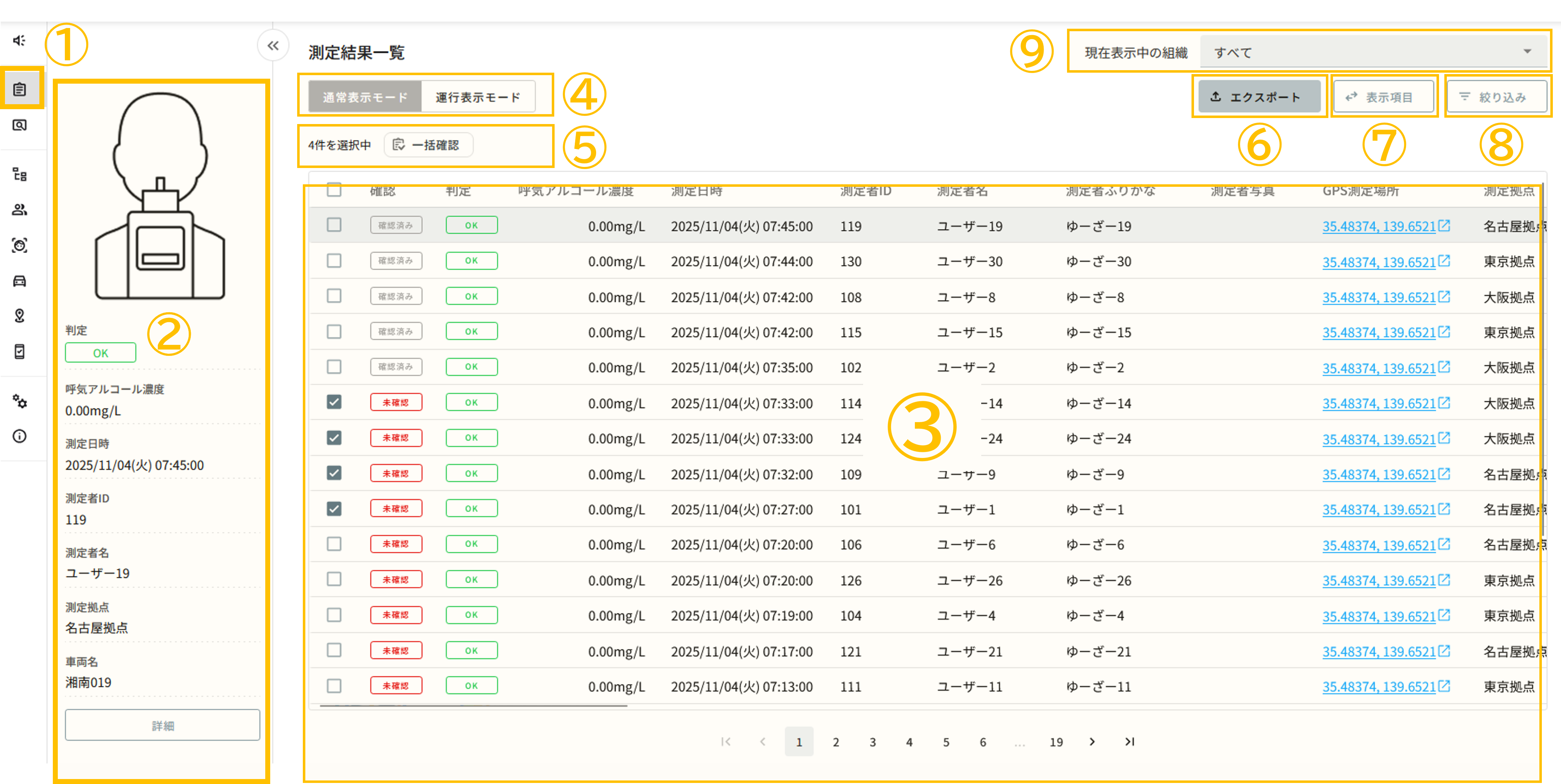1561x784 pixels.
Task: Click the エクスポート button
Action: click(x=1259, y=97)
